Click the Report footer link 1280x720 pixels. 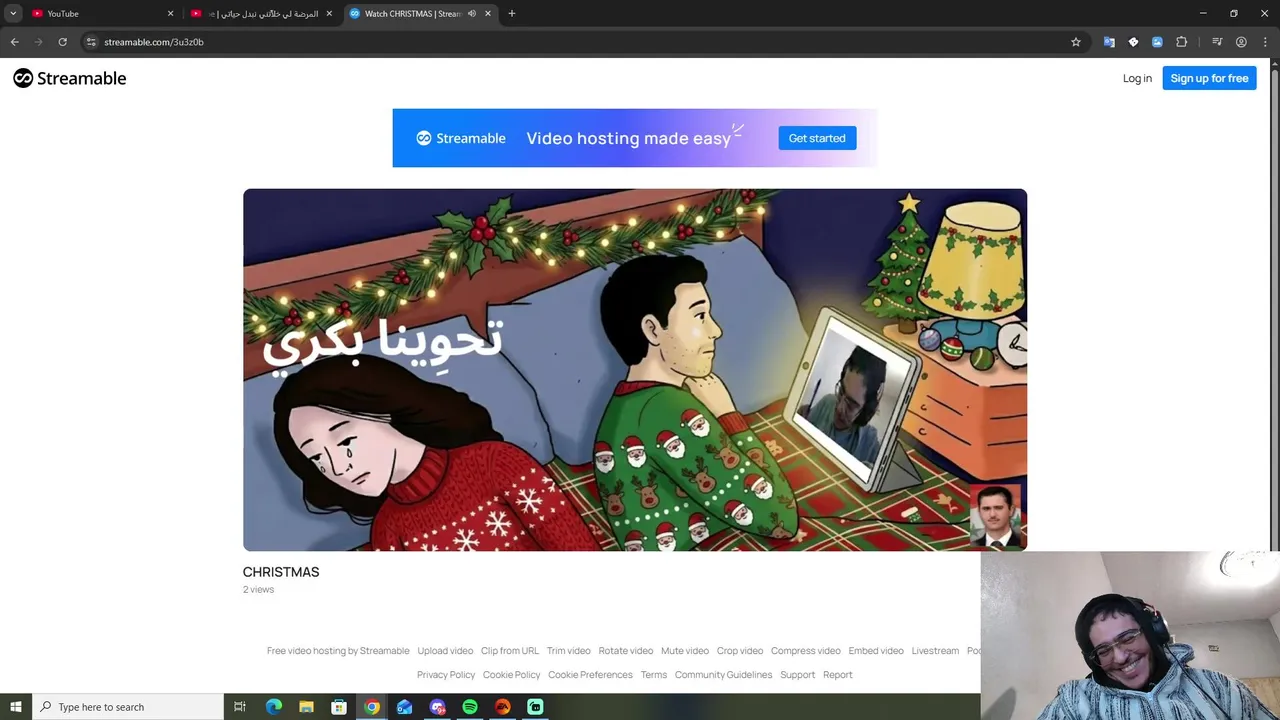(x=838, y=675)
